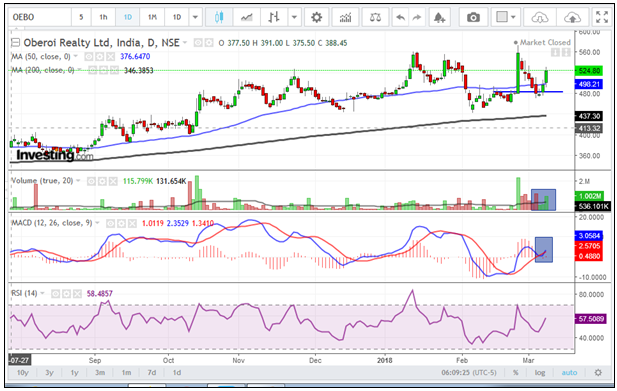The height and width of the screenshot is (391, 617).
Task: Expand Oberoi Realty title dropdown arrow
Action: coord(185,42)
